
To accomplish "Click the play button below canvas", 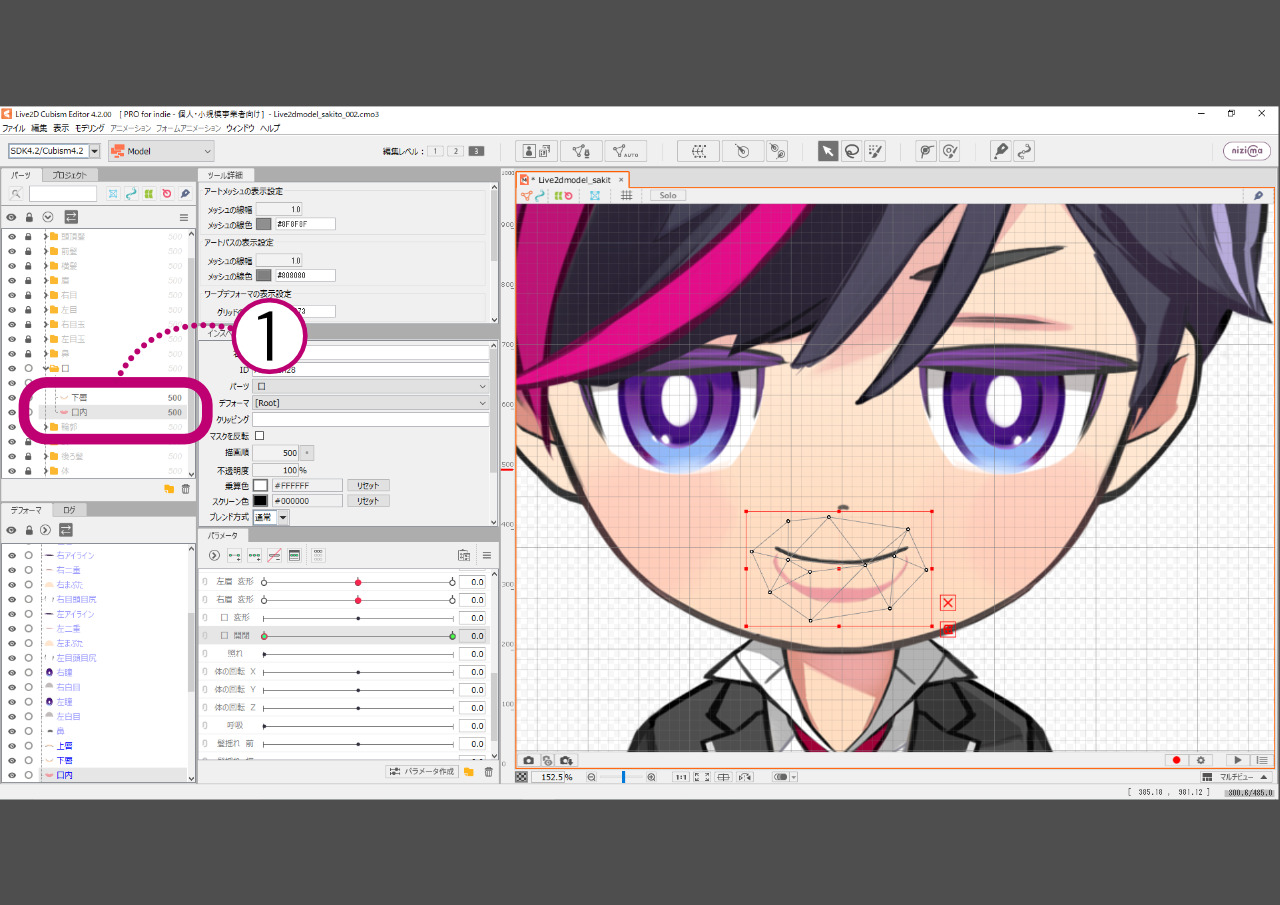I will 1238,761.
